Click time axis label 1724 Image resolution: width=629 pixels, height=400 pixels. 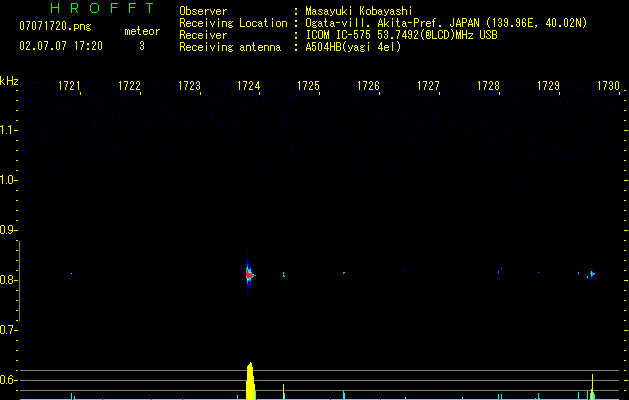(x=249, y=86)
